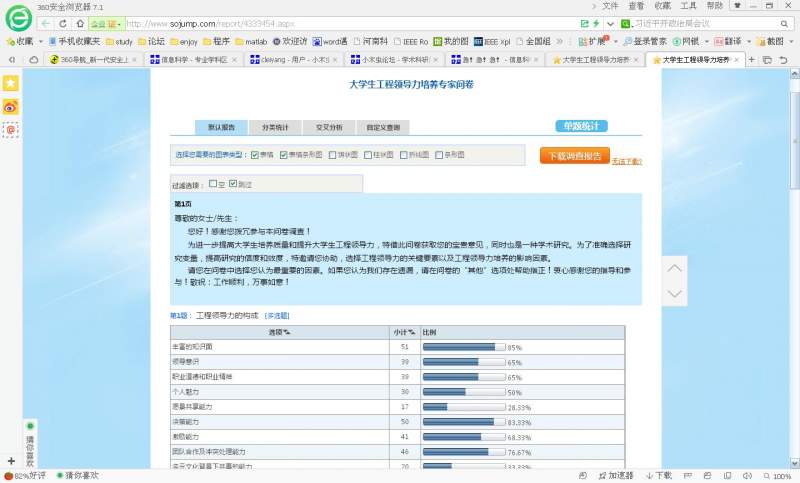This screenshot has width=800, height=483.
Task: Open the 文件 menu
Action: pos(610,6)
